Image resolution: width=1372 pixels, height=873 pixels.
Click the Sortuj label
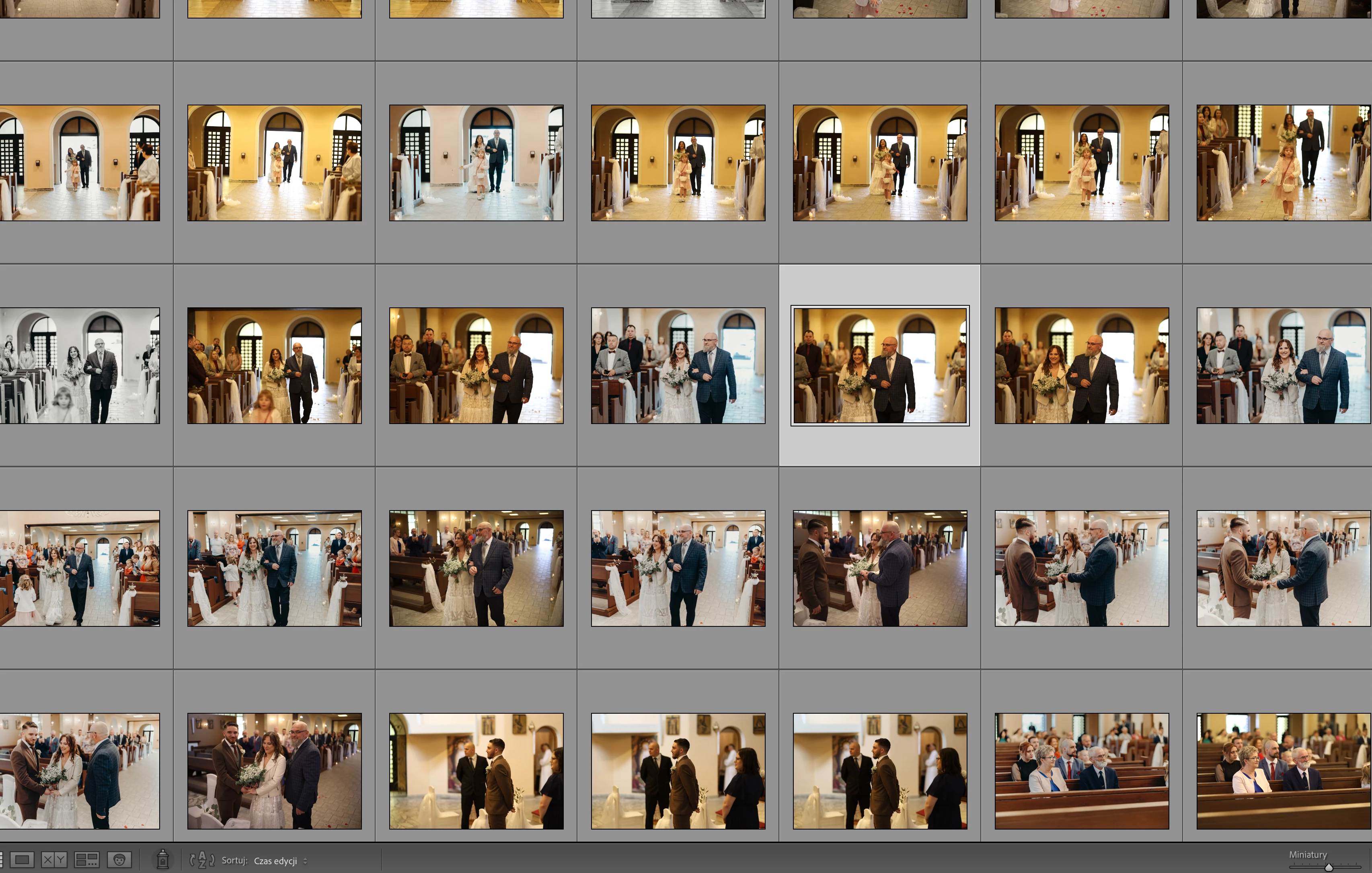[x=234, y=861]
